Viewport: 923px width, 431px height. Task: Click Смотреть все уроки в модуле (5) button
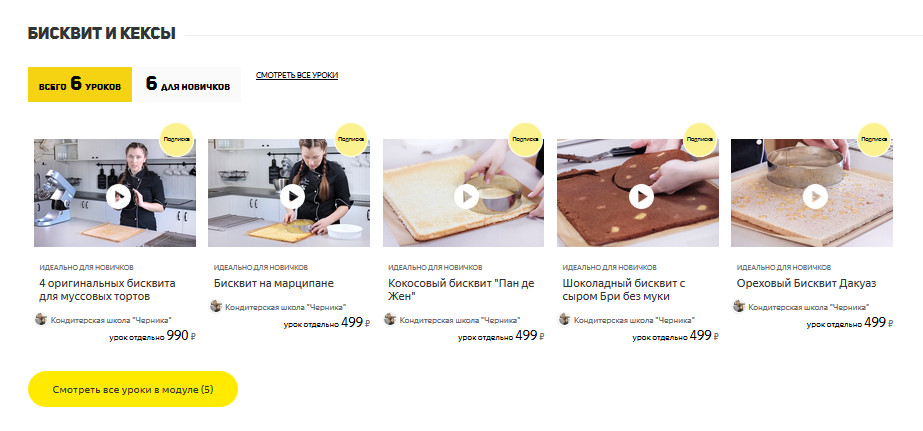pyautogui.click(x=133, y=389)
